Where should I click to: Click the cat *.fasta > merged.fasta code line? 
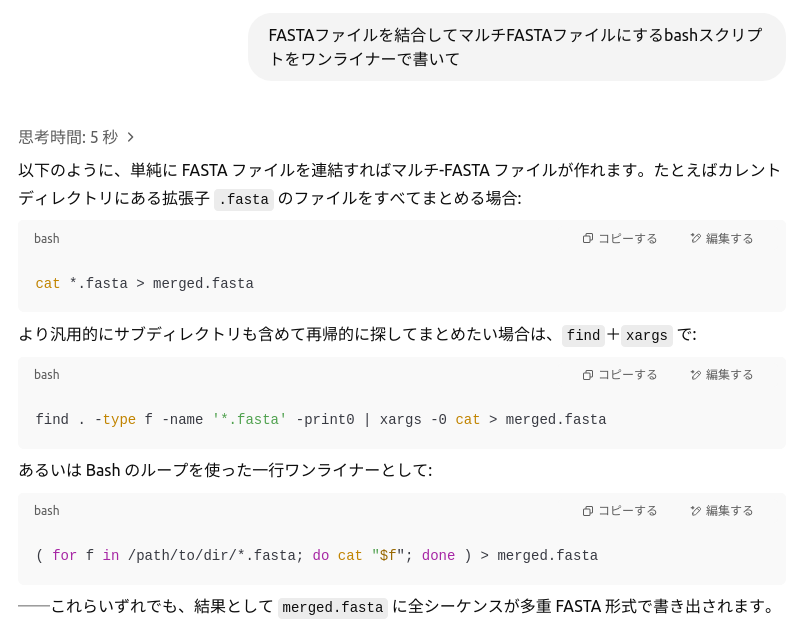click(145, 284)
